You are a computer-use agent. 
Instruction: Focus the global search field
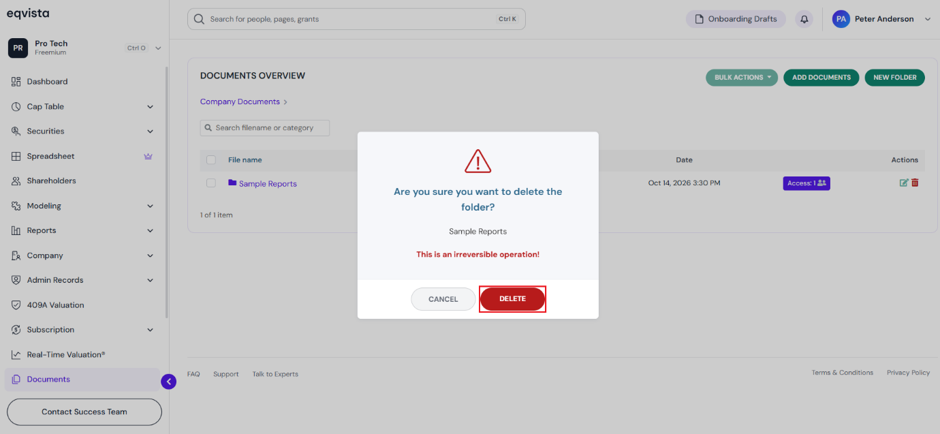click(x=356, y=19)
